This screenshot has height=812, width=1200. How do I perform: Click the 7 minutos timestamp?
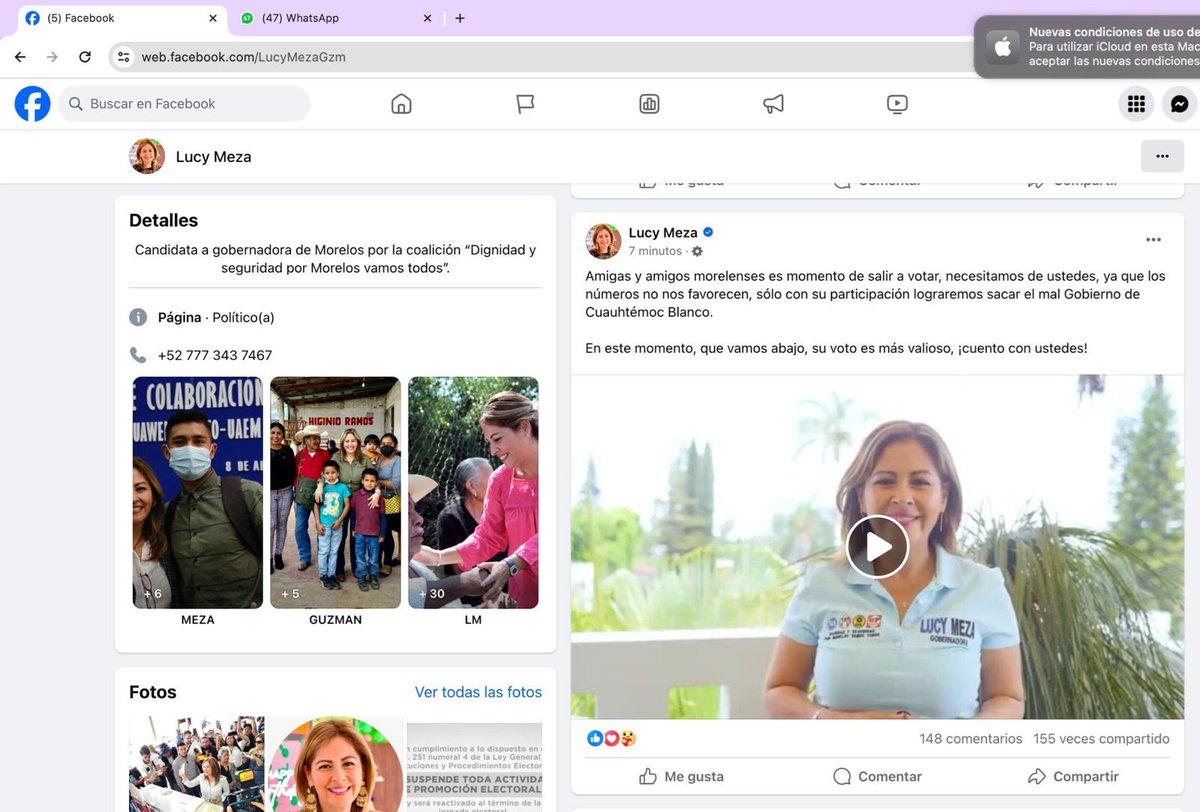(655, 251)
